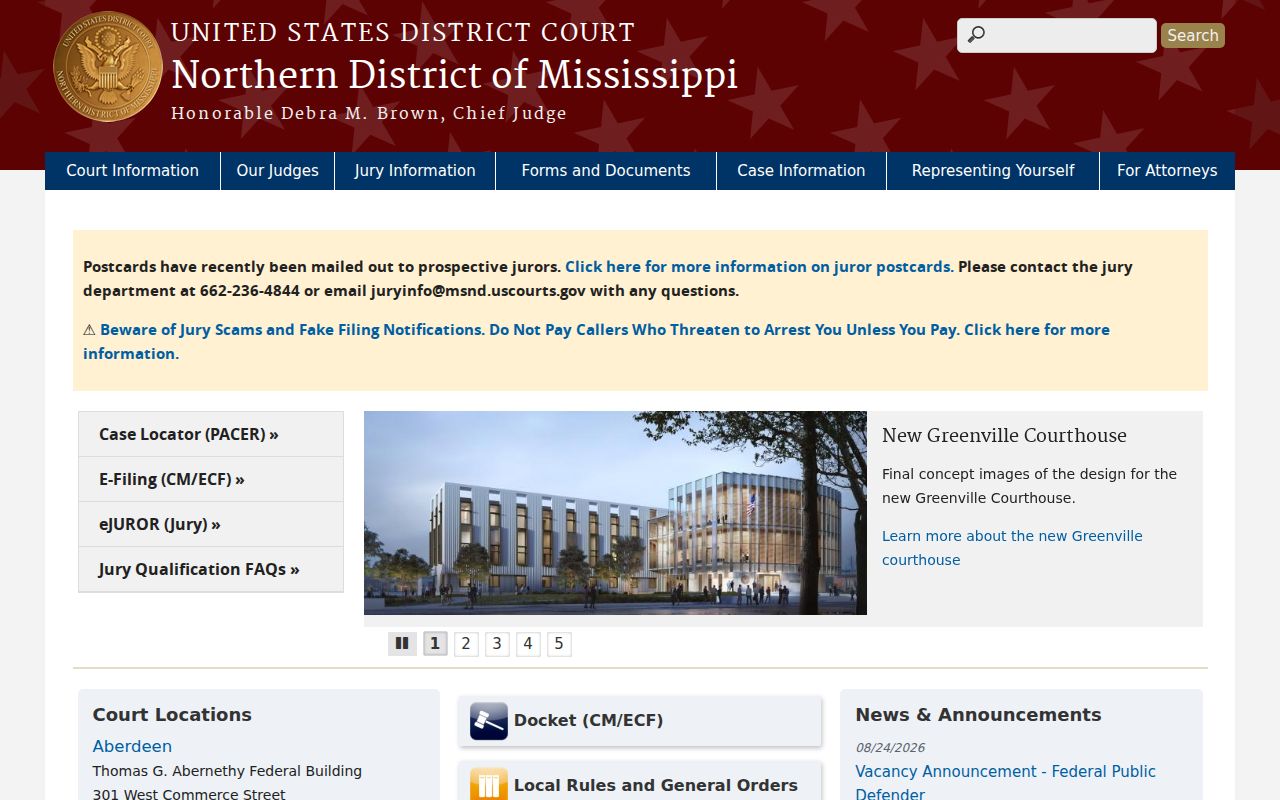Image resolution: width=1280 pixels, height=800 pixels.
Task: Click the Search button
Action: 1193,35
